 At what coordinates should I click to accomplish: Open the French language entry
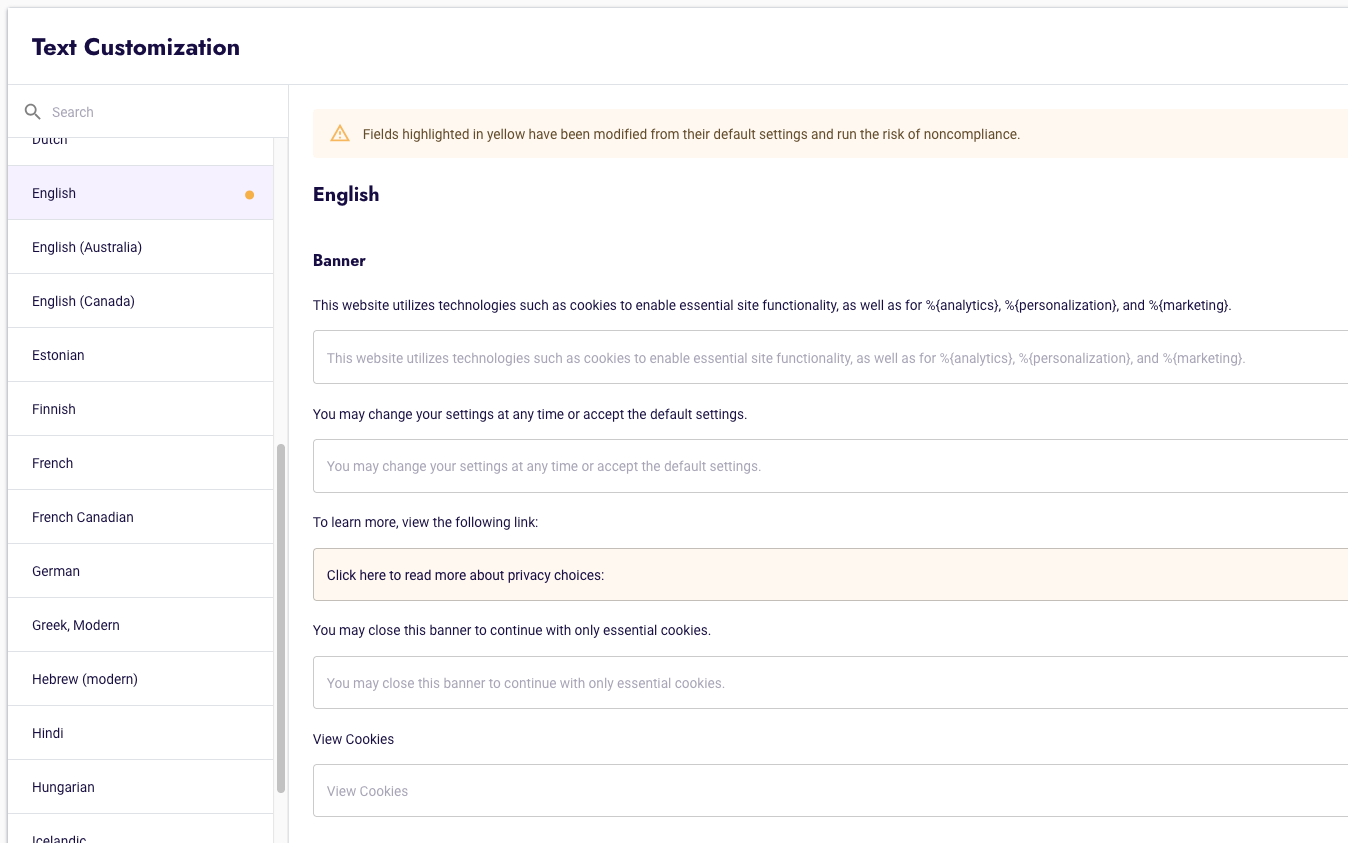pyautogui.click(x=140, y=463)
